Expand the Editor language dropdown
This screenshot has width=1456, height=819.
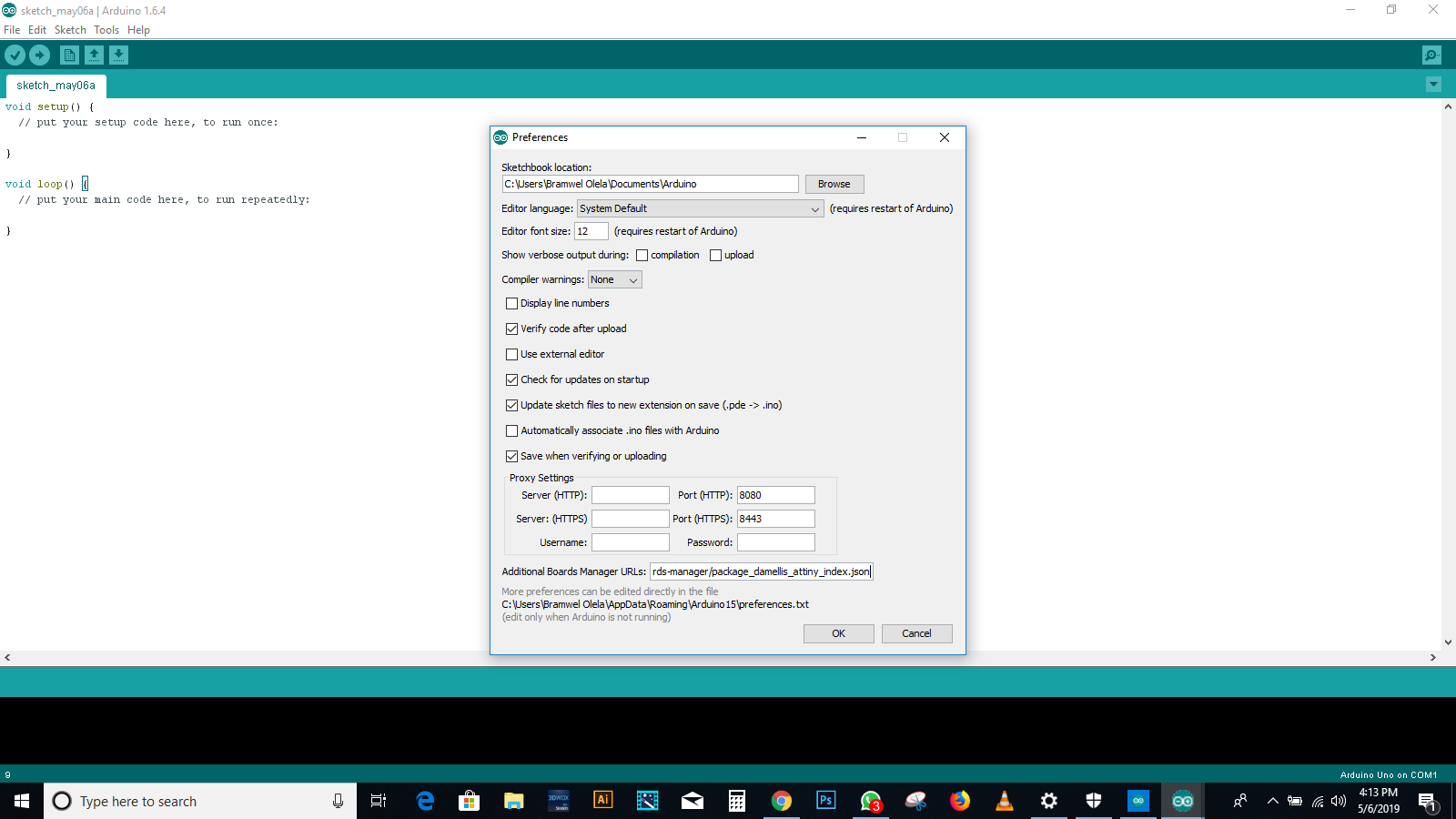click(x=701, y=208)
